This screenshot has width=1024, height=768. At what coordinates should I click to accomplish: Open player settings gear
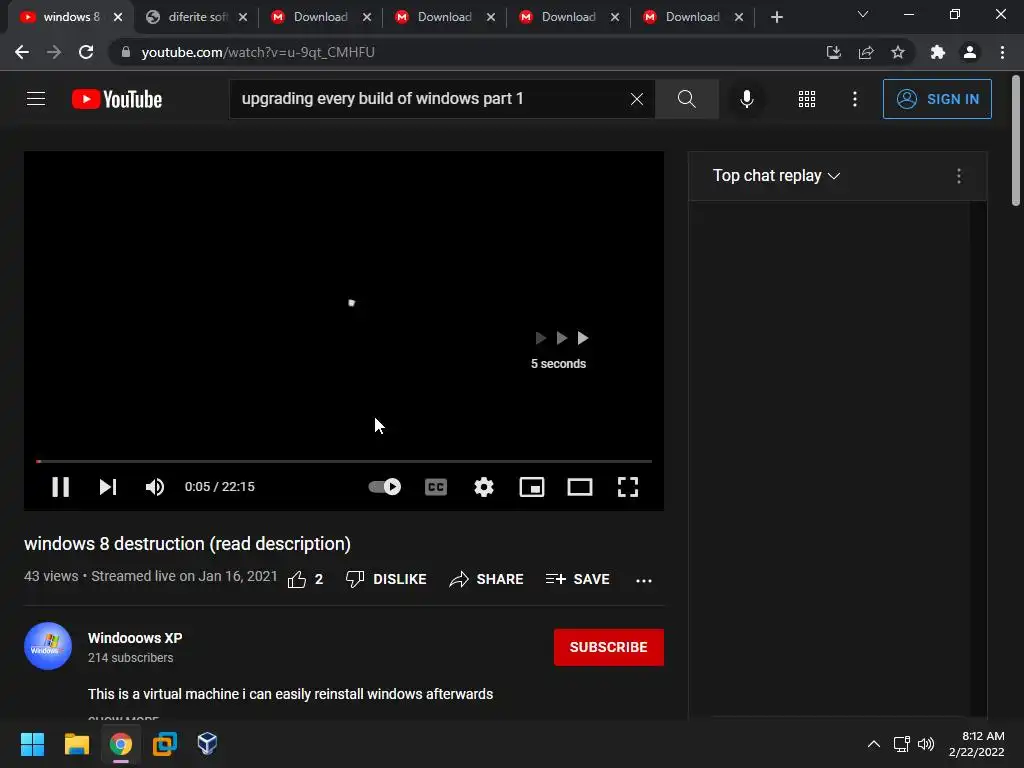tap(484, 487)
